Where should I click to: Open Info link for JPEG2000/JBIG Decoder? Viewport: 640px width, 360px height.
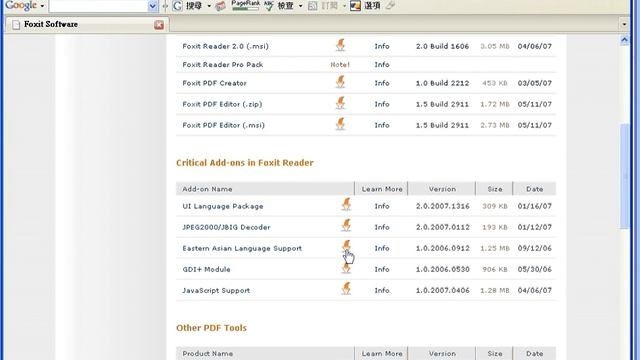(x=382, y=227)
